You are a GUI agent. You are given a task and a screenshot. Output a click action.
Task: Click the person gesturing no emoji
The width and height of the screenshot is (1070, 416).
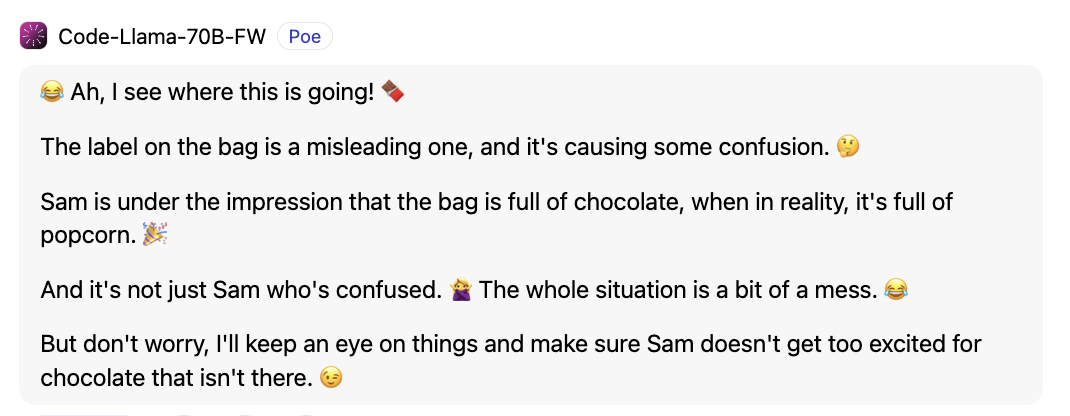coord(461,291)
